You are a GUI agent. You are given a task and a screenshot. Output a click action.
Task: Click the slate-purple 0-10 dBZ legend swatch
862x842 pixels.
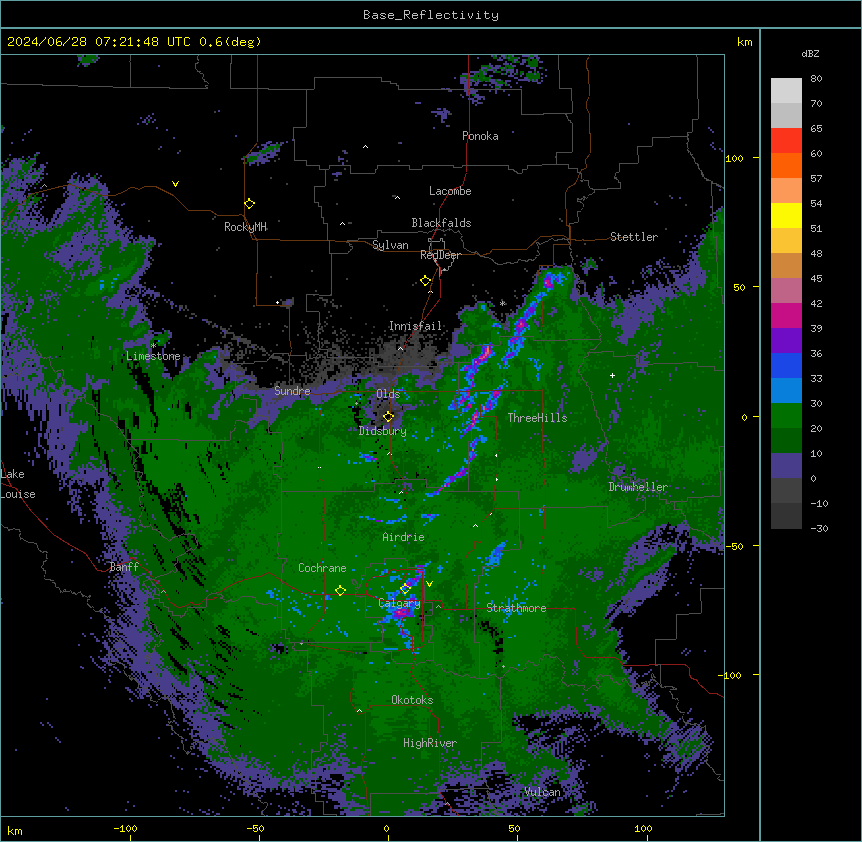pos(786,466)
